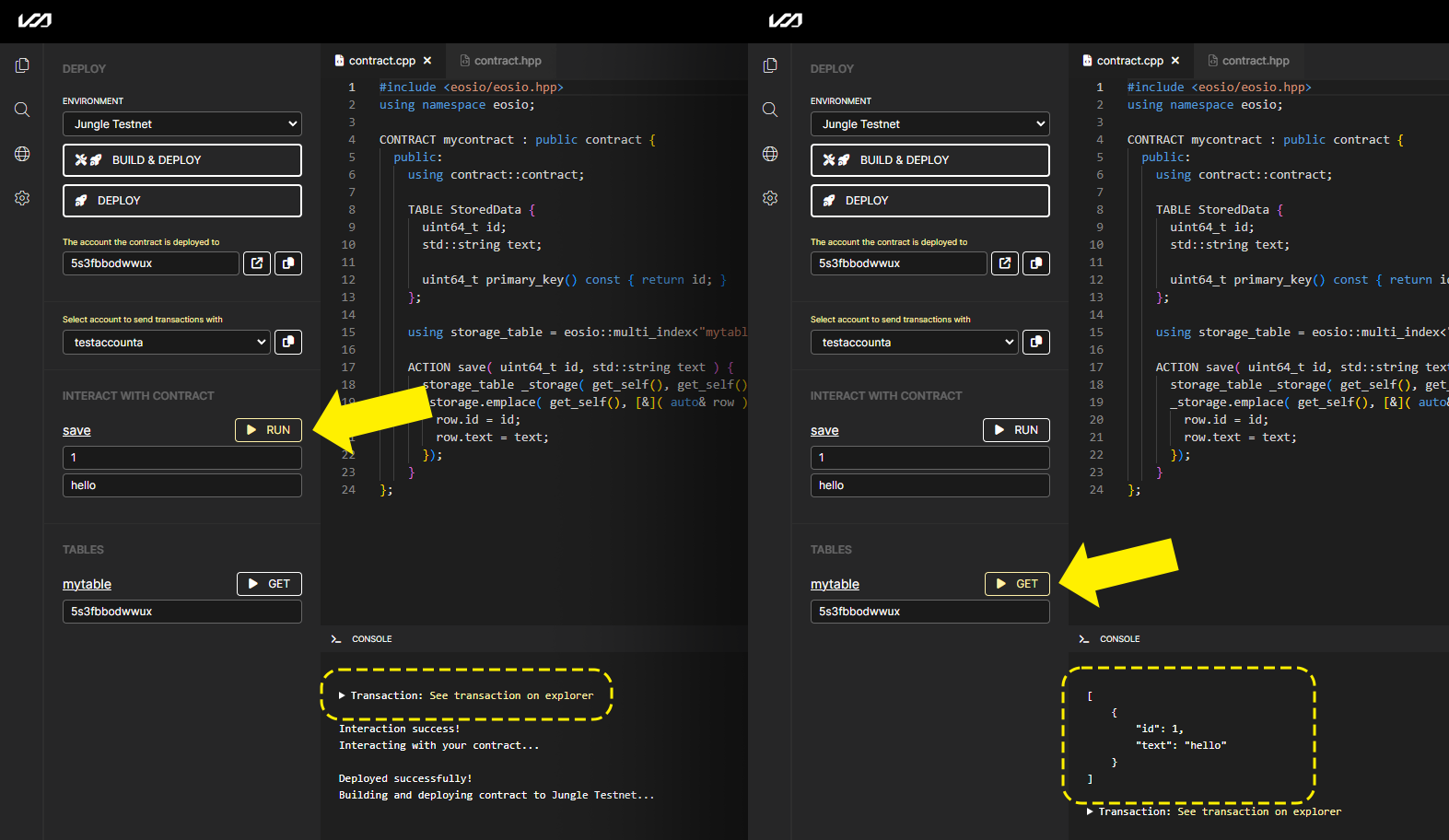The image size is (1449, 840).
Task: Copy deployed account name 5s3fbbodwwux, left panel
Action: point(288,263)
